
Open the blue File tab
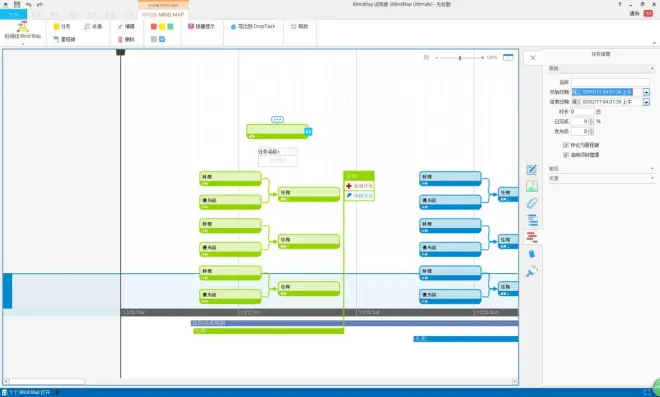coord(13,14)
